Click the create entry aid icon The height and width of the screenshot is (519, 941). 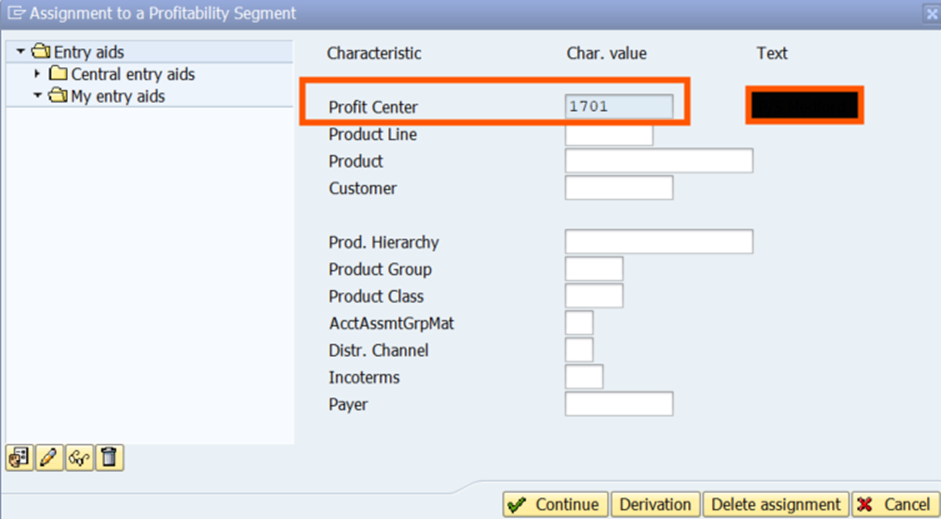[x=18, y=458]
